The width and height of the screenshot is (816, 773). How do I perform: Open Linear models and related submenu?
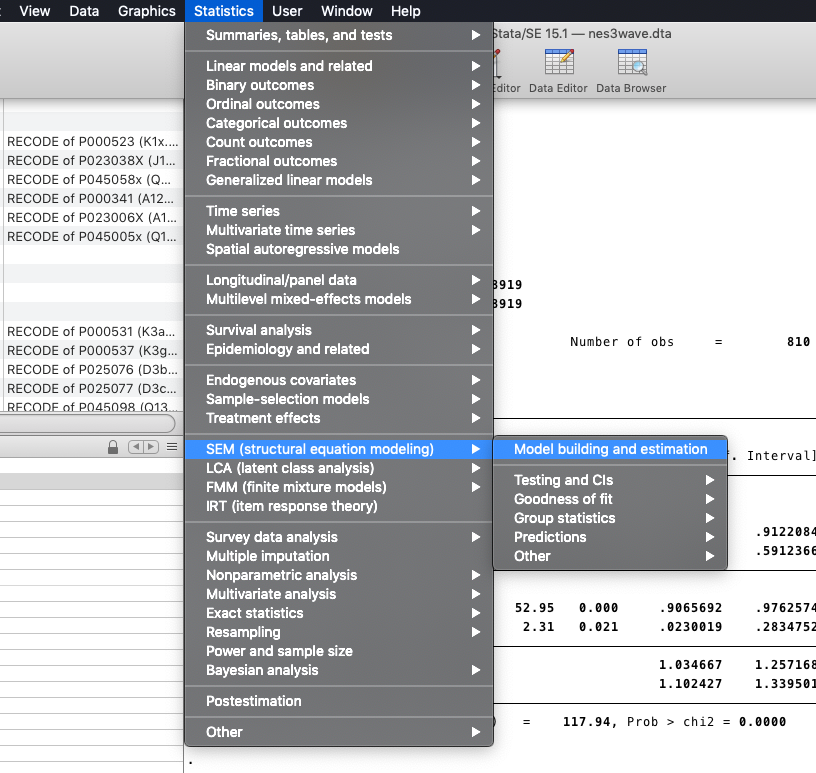coord(339,66)
